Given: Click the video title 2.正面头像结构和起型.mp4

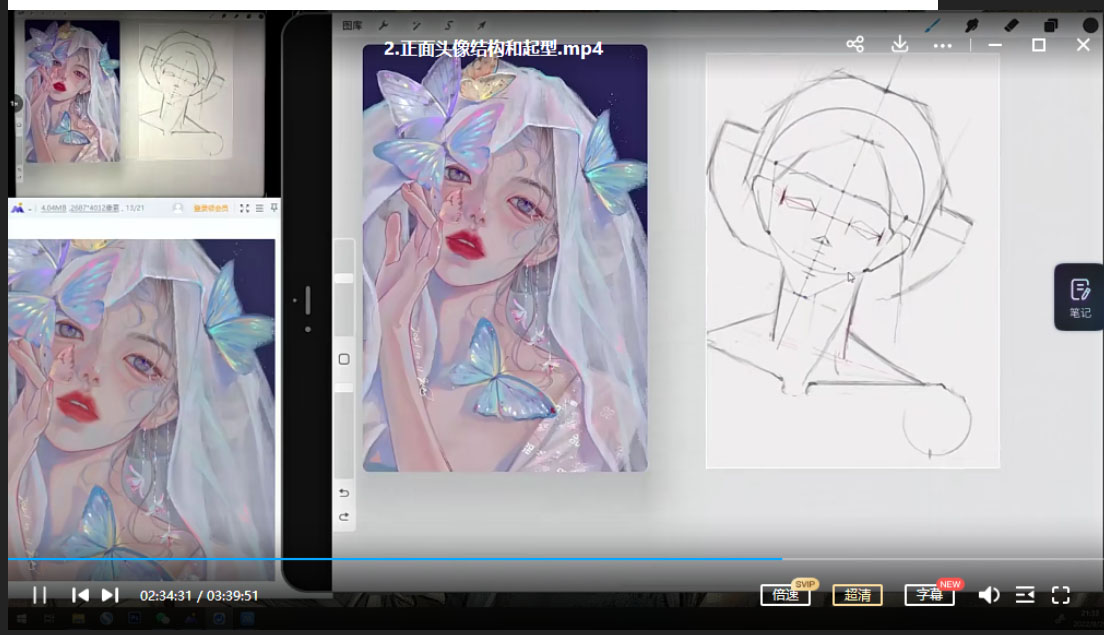Looking at the screenshot, I should pos(493,49).
